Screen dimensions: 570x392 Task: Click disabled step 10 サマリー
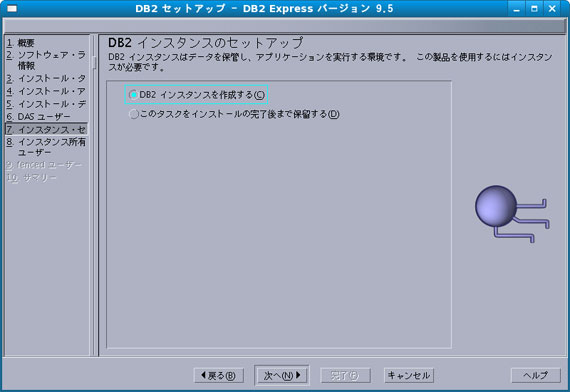32,177
